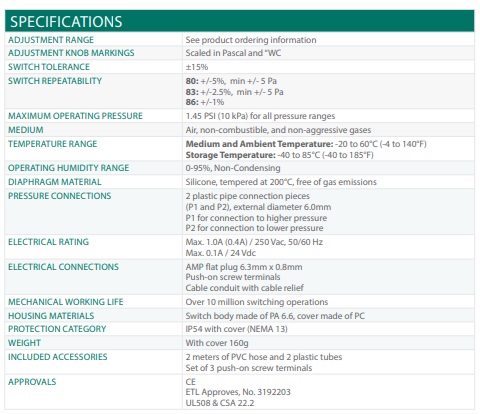
Task: Click '0-95%, Non-Condensing' value
Action: coord(233,168)
